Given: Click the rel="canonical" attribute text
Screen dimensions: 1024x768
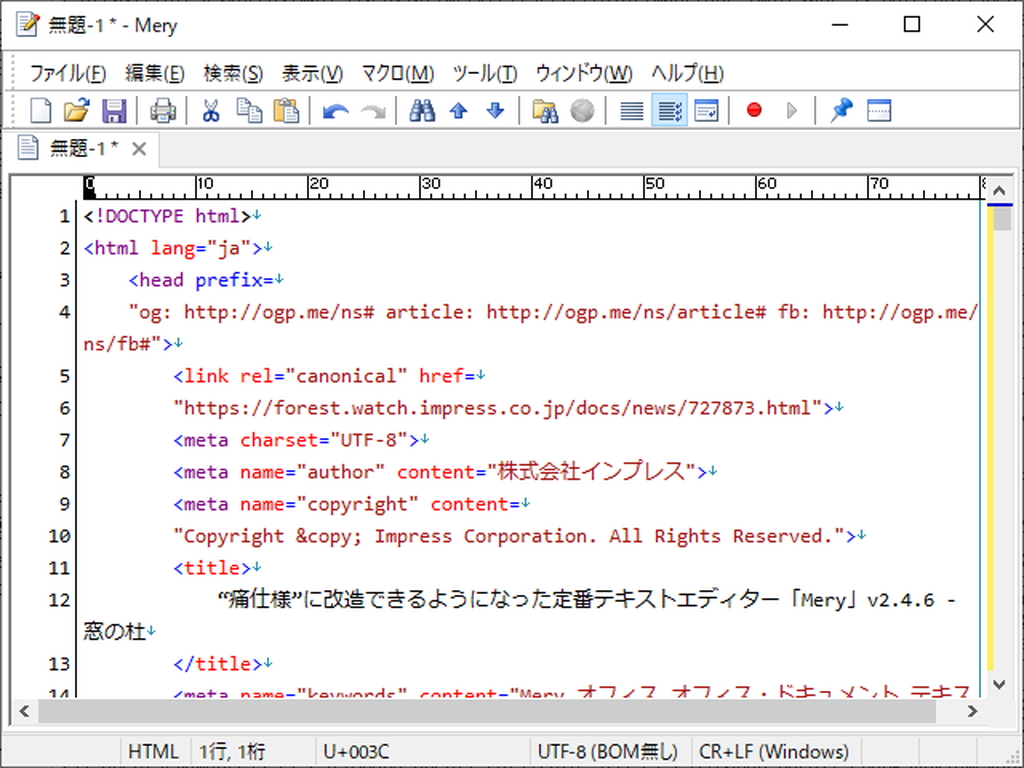Looking at the screenshot, I should coord(324,376).
